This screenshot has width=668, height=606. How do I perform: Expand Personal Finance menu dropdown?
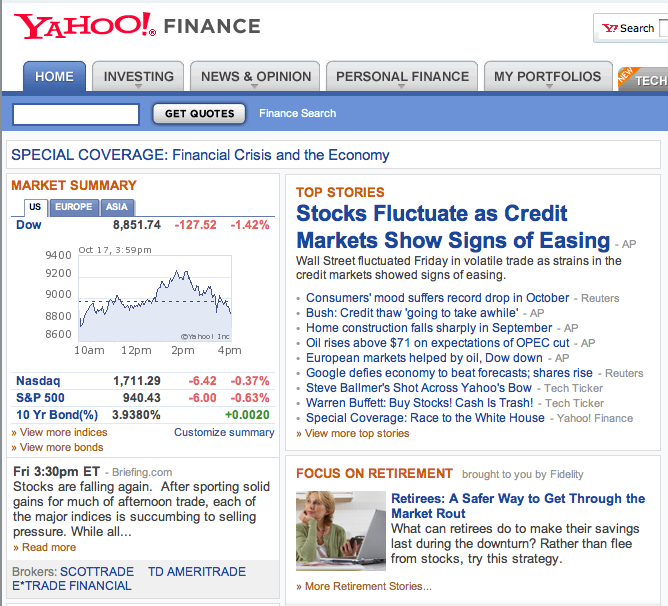[403, 88]
